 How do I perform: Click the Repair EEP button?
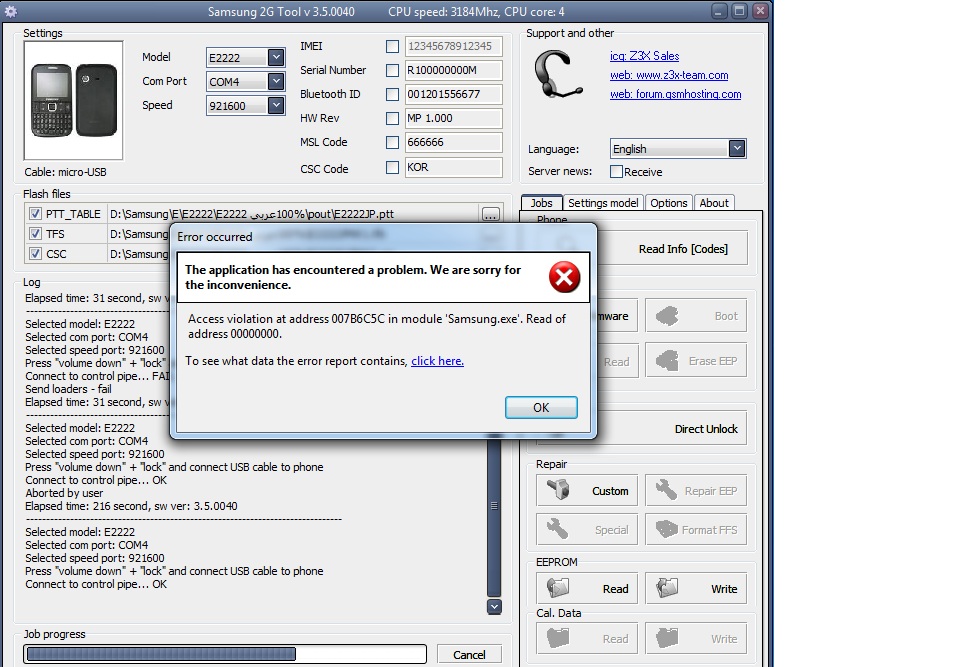pos(696,491)
